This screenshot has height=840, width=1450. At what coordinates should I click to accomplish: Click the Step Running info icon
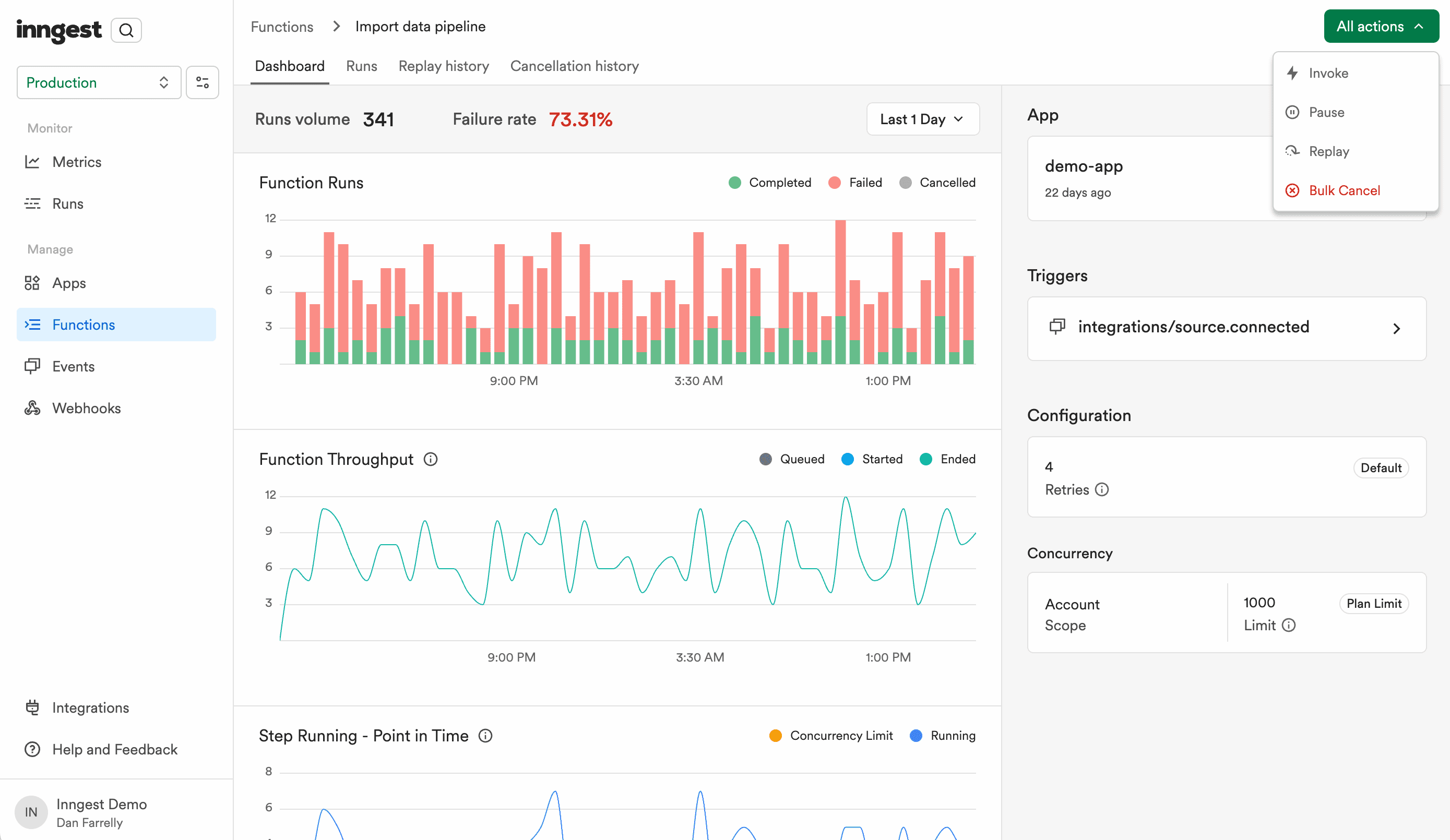pyautogui.click(x=485, y=736)
